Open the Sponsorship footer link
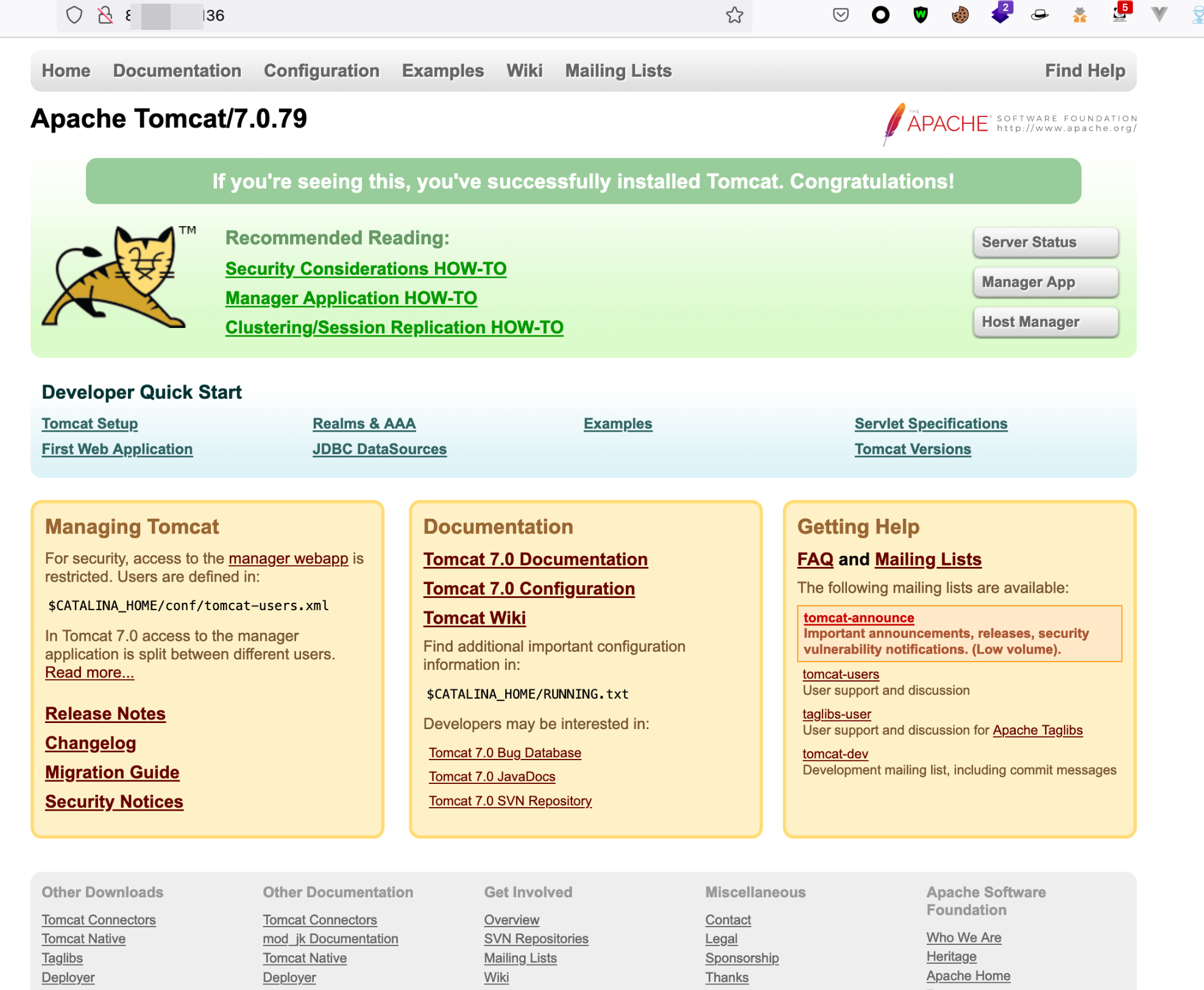 pos(742,958)
